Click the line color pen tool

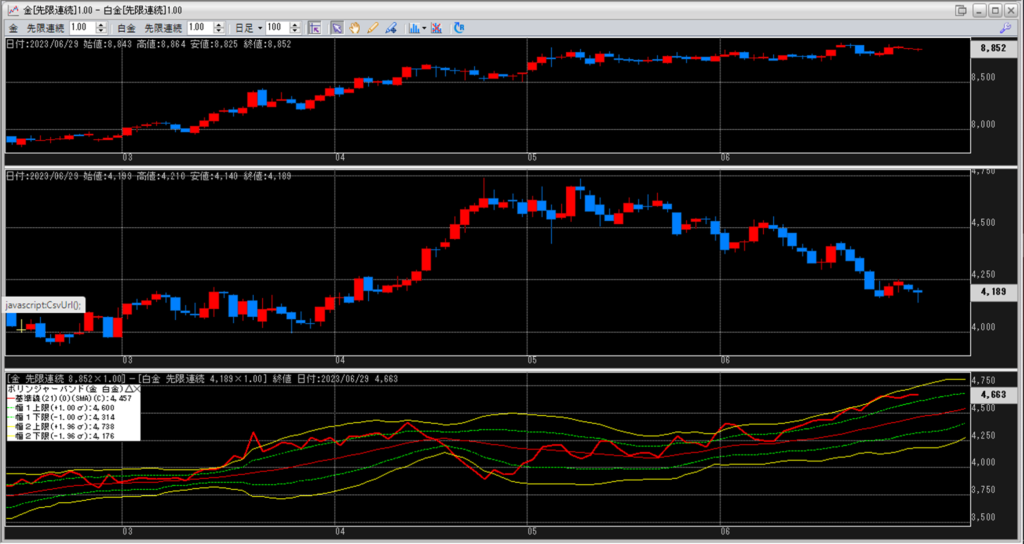pos(390,27)
